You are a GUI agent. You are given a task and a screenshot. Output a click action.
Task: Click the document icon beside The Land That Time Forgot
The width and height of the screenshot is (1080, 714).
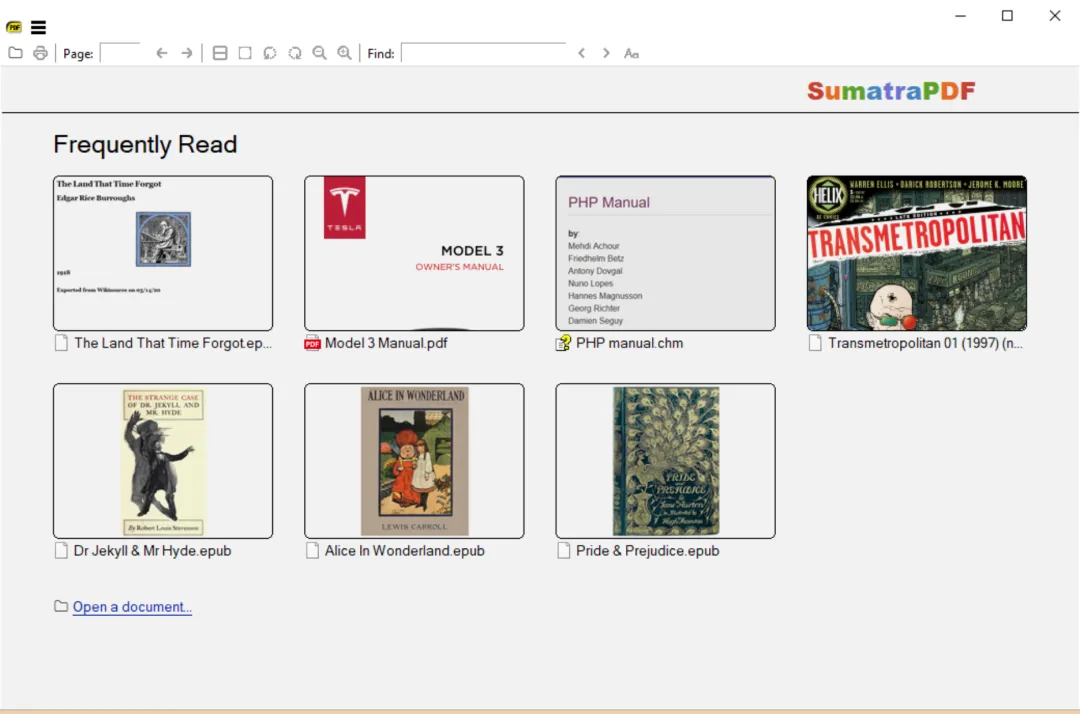pos(61,343)
